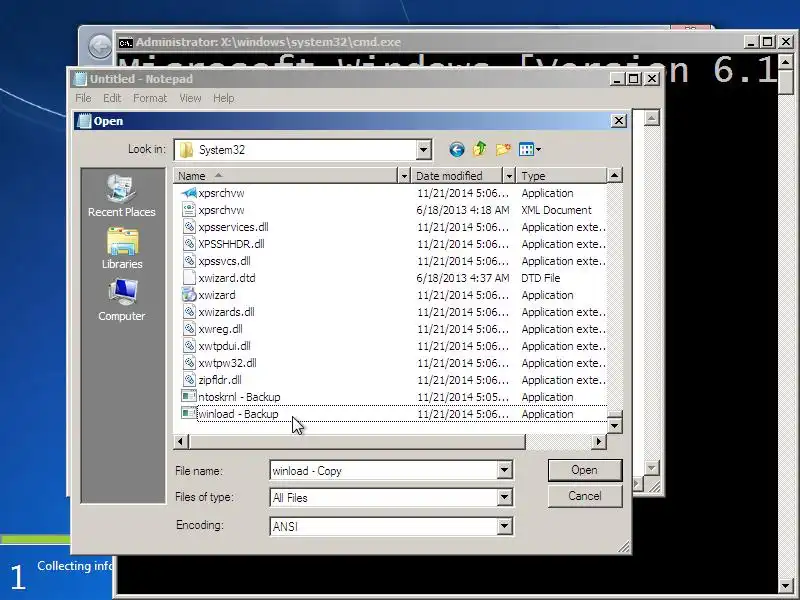Viewport: 800px width, 600px height.
Task: Open the Date modified column filter arrow
Action: [x=509, y=176]
